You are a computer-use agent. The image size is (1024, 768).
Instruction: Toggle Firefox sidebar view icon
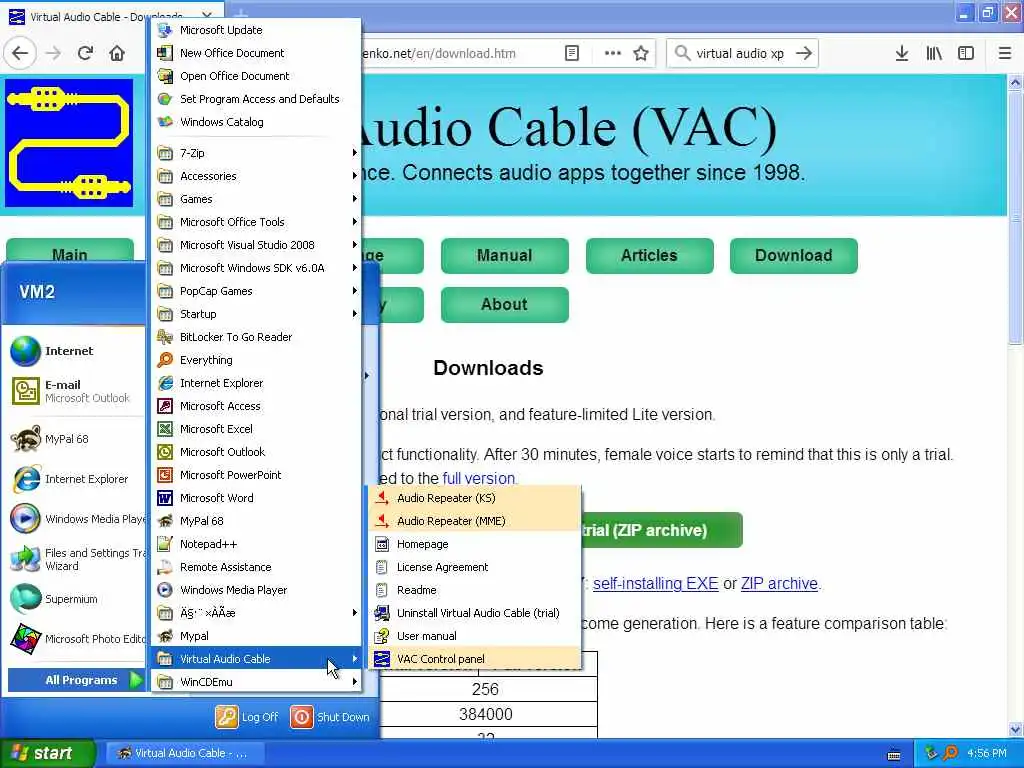966,53
